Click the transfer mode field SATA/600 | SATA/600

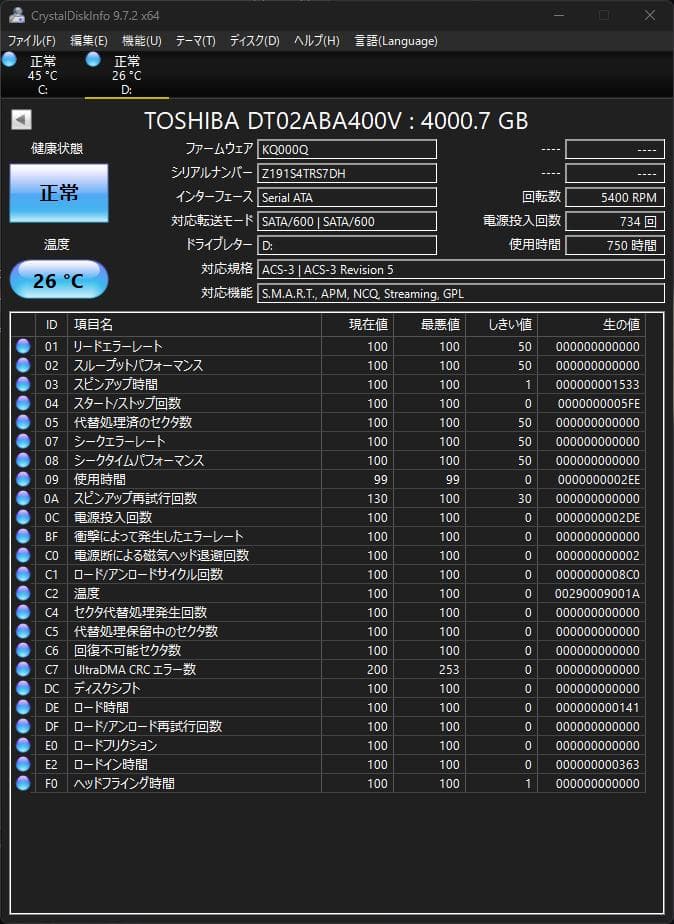[x=347, y=222]
